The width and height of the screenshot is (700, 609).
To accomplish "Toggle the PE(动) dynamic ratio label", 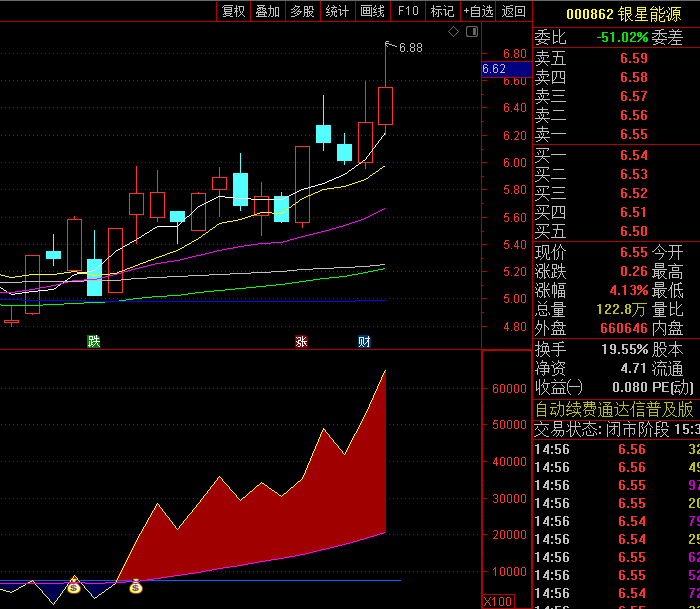I will pyautogui.click(x=675, y=387).
